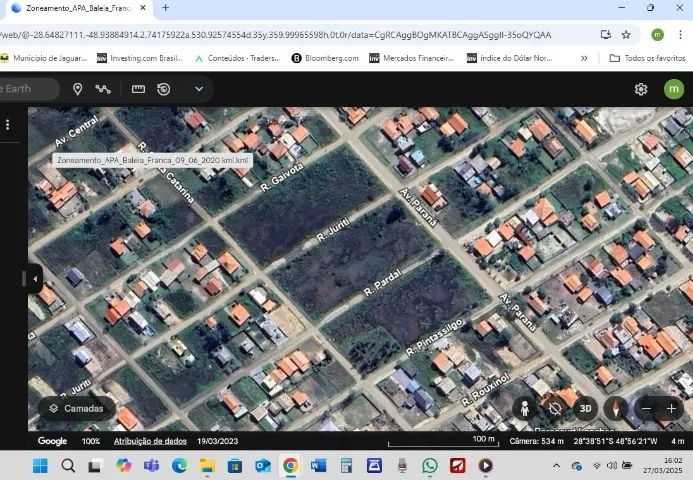
Task: Open Conteúdos - Traders bookmark
Action: 237,58
